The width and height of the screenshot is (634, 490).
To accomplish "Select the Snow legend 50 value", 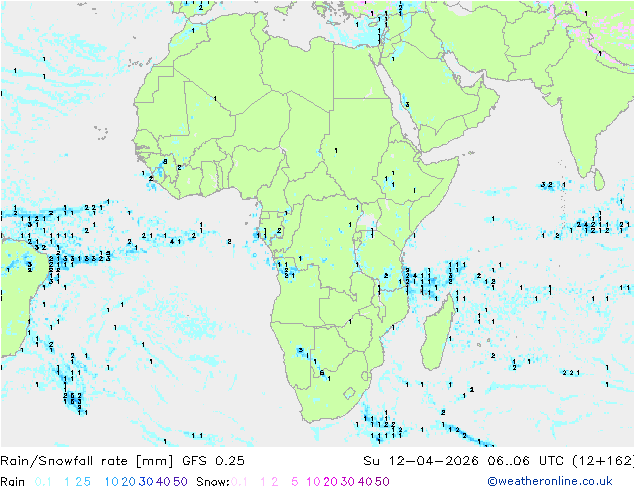I will point(382,482).
